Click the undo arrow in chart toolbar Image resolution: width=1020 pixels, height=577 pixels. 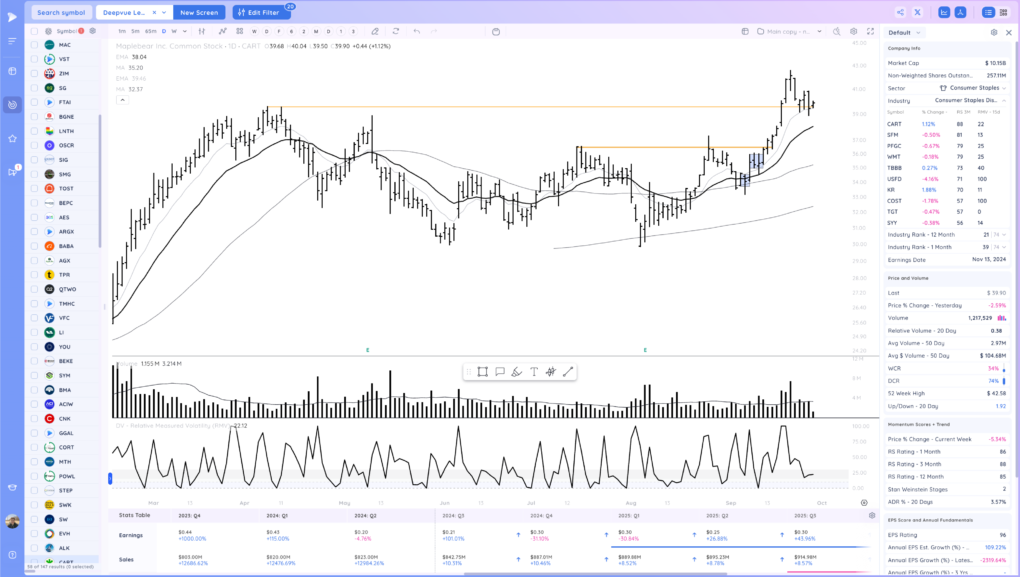[x=417, y=31]
